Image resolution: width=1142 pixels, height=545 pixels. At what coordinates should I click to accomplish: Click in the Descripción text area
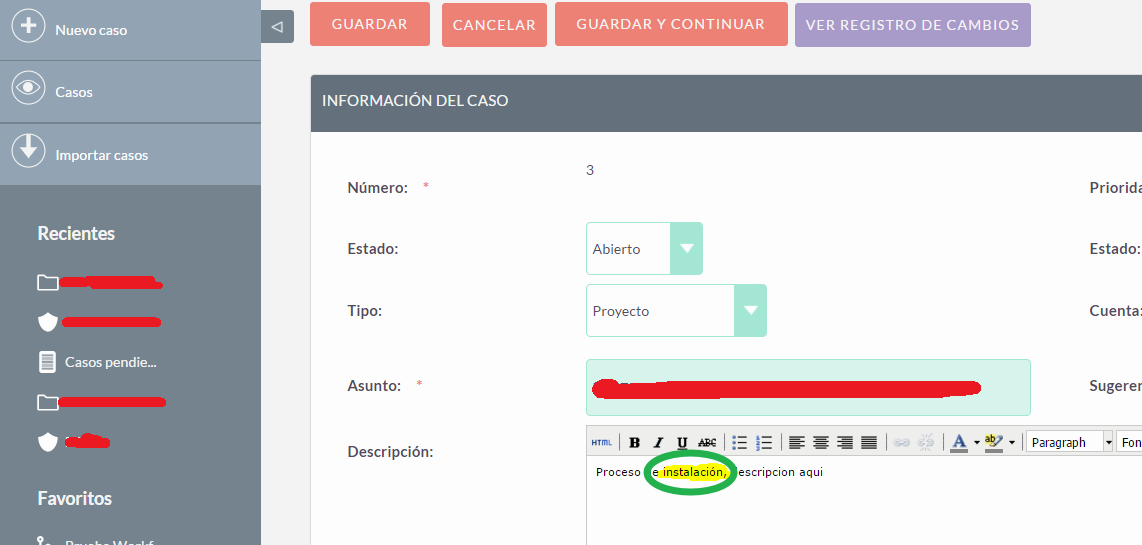[864, 503]
